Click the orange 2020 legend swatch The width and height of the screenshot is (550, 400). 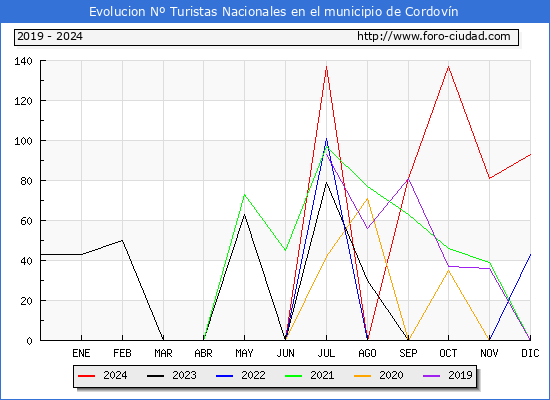tap(362, 376)
